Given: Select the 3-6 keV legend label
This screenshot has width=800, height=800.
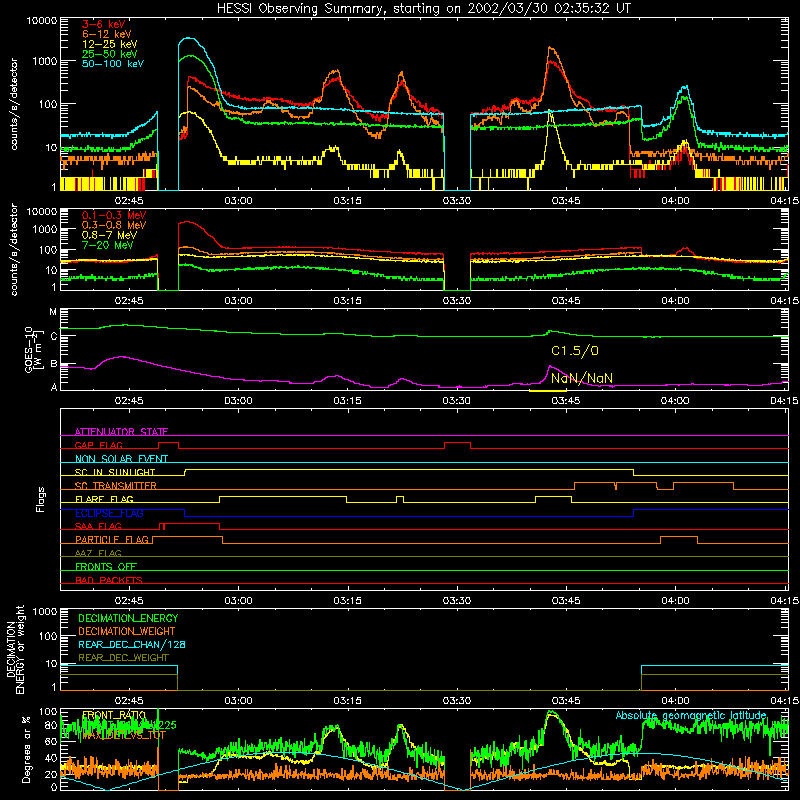Looking at the screenshot, I should pos(104,24).
